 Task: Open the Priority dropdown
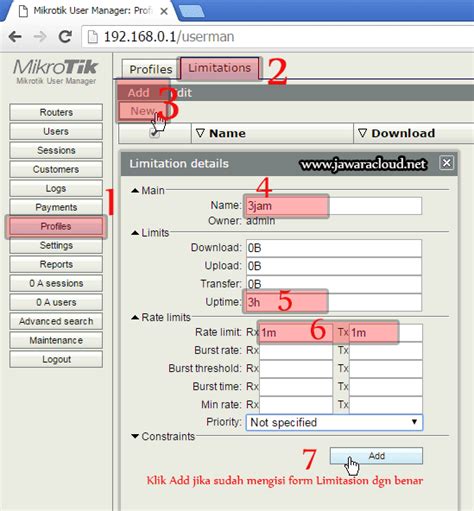click(x=334, y=422)
